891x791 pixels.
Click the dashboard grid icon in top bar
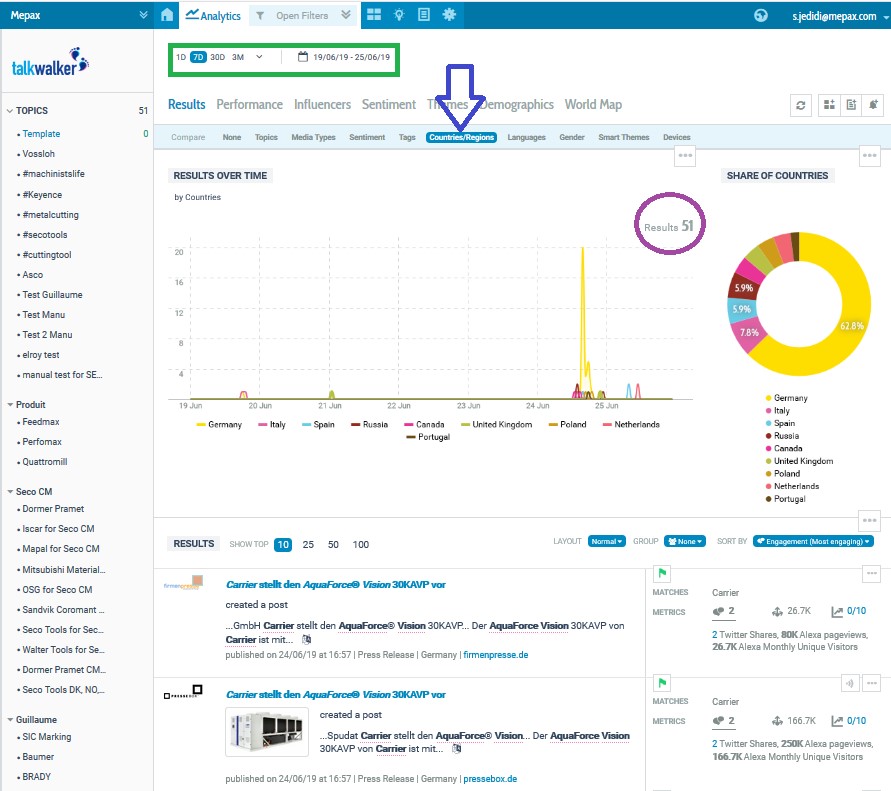[x=374, y=15]
